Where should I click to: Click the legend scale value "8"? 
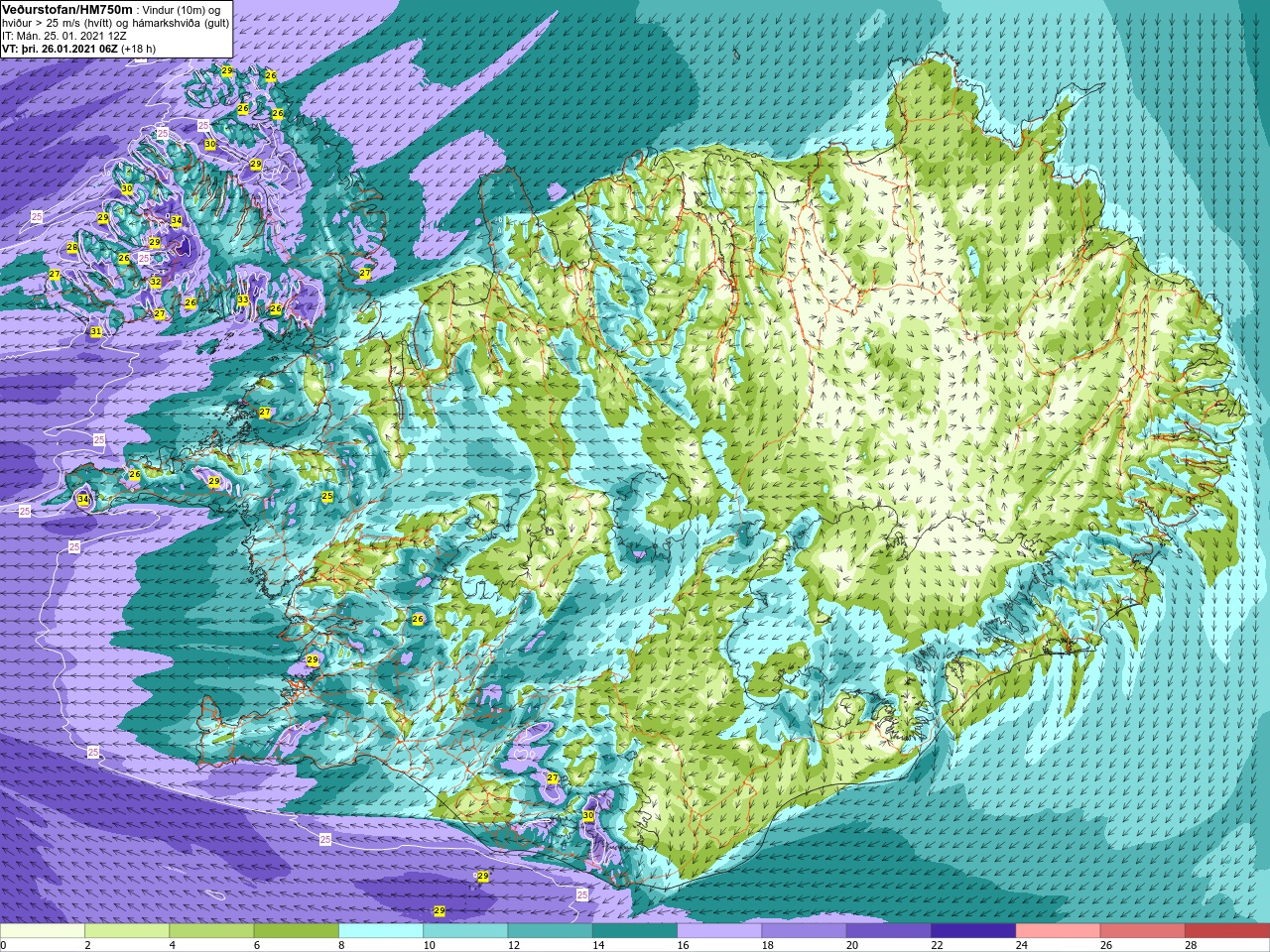[343, 946]
